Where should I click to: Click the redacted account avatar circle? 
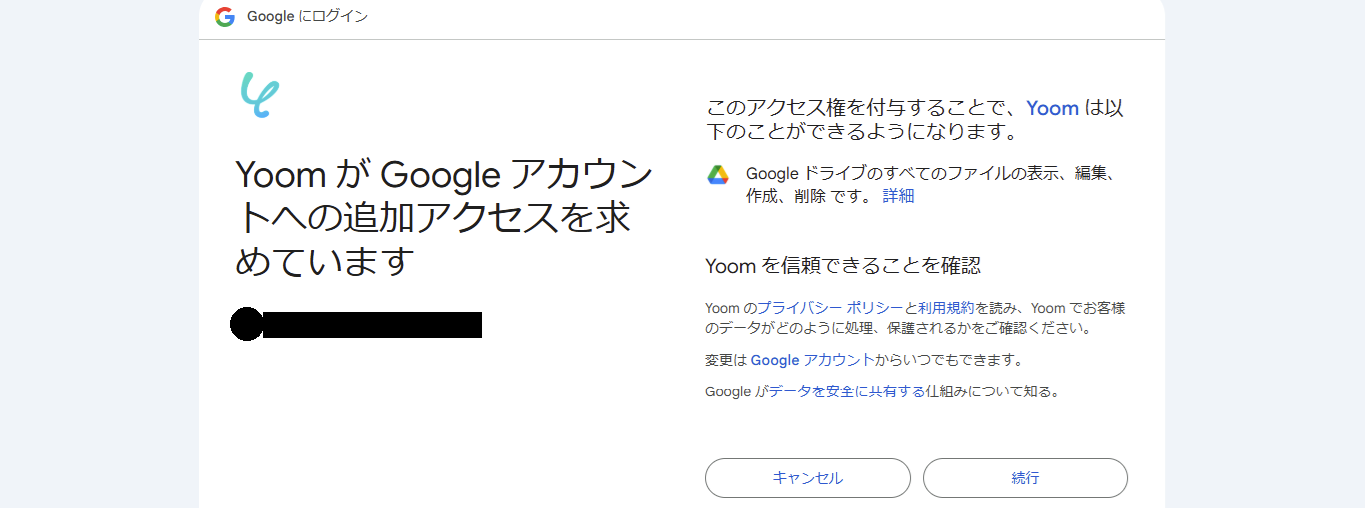coord(246,324)
